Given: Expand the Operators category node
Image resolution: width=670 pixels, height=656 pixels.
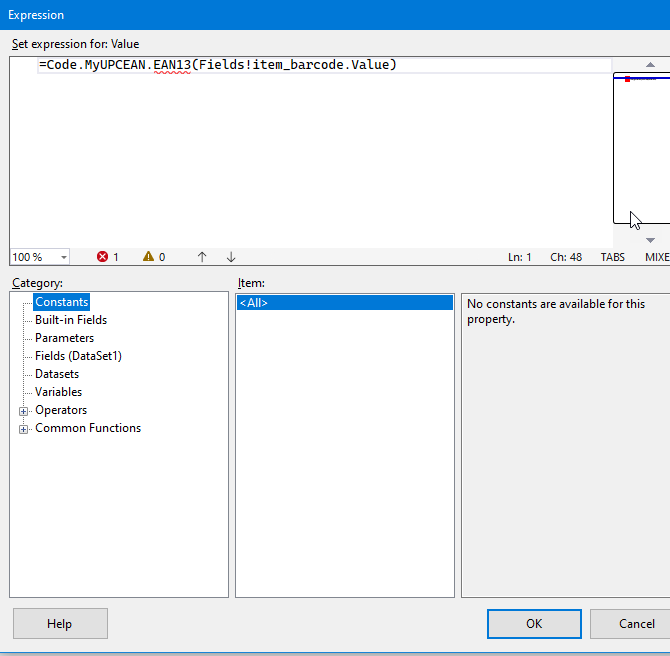Looking at the screenshot, I should click(x=24, y=411).
